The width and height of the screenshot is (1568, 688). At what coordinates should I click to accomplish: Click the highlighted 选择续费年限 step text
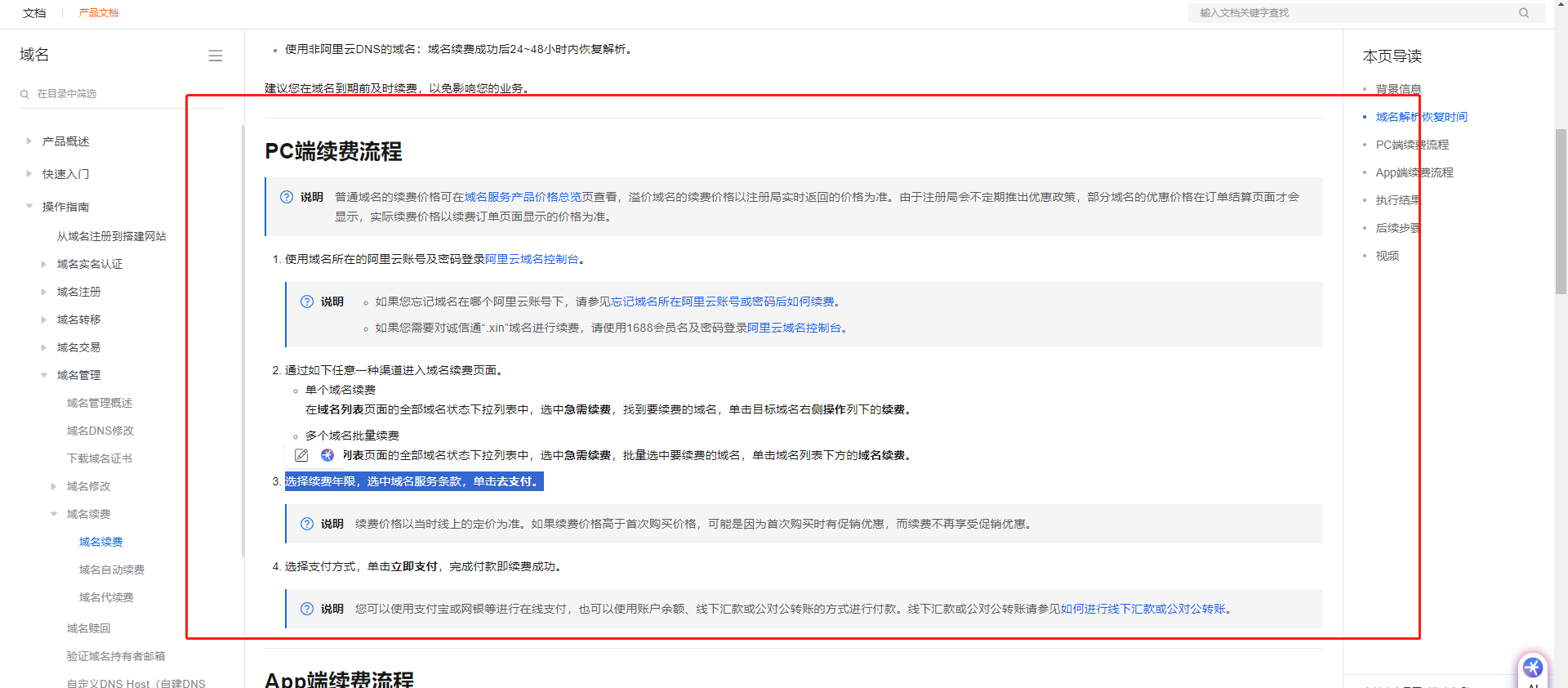pyautogui.click(x=413, y=481)
